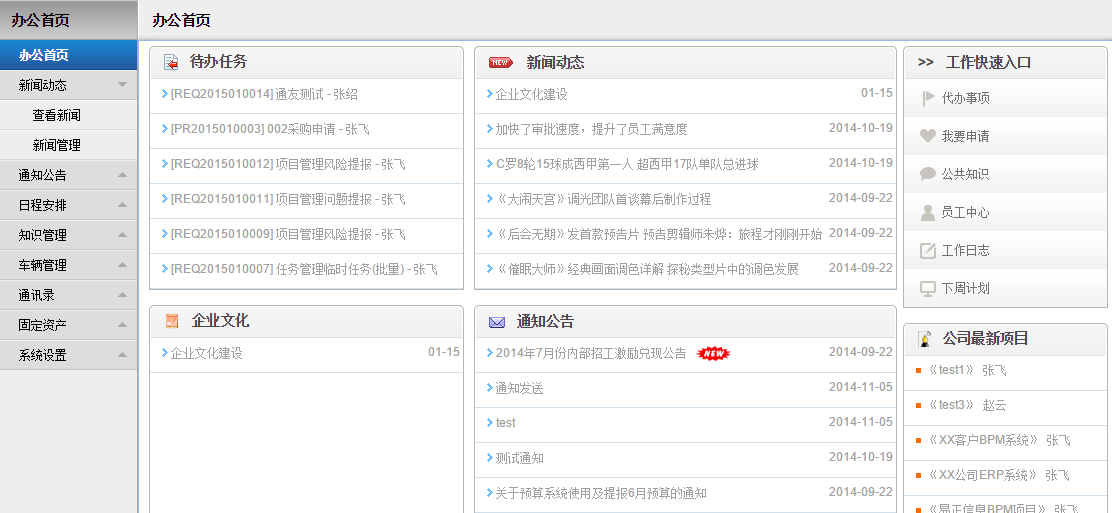Expand the 系统设置 sidebar menu
Viewport: 1112px width, 513px height.
point(122,355)
